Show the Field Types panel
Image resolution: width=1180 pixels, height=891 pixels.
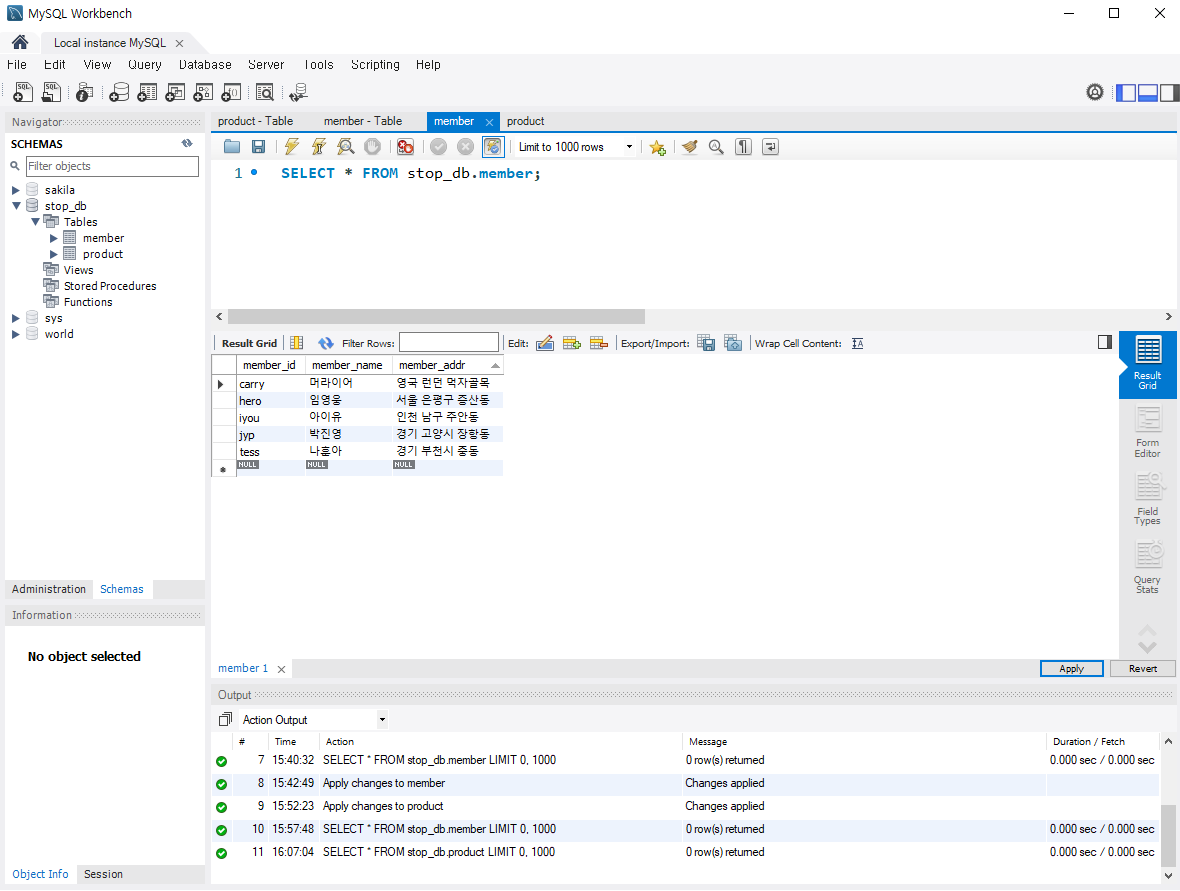tap(1148, 499)
